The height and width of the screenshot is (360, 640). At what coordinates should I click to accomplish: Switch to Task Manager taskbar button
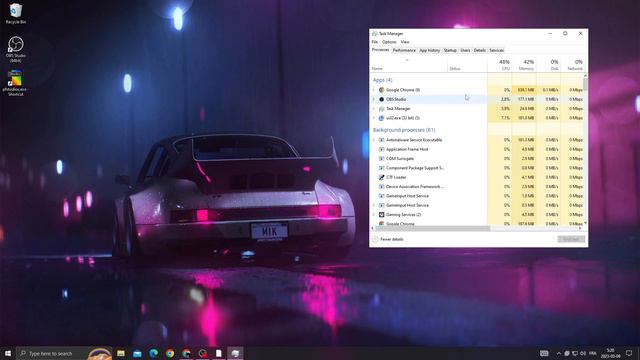click(x=235, y=353)
